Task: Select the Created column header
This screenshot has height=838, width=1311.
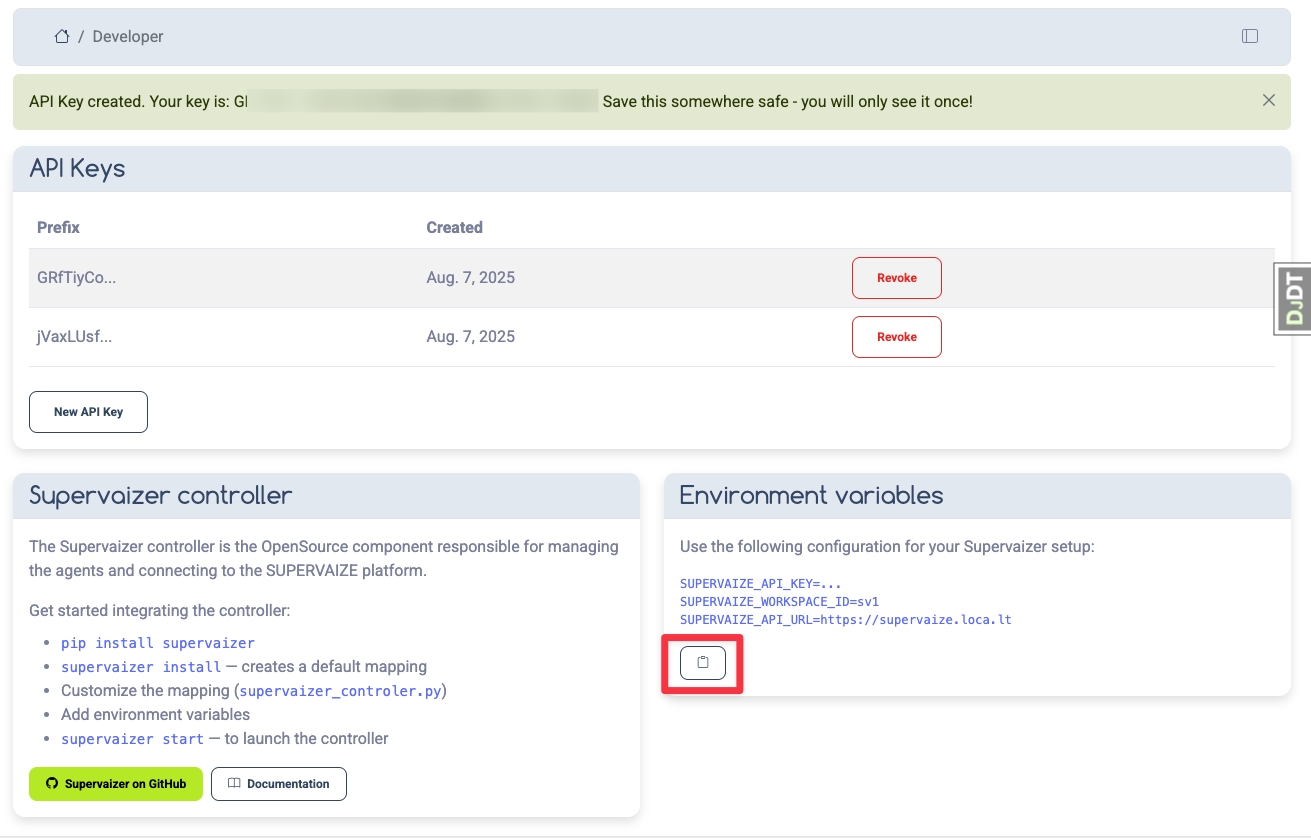Action: [x=454, y=227]
